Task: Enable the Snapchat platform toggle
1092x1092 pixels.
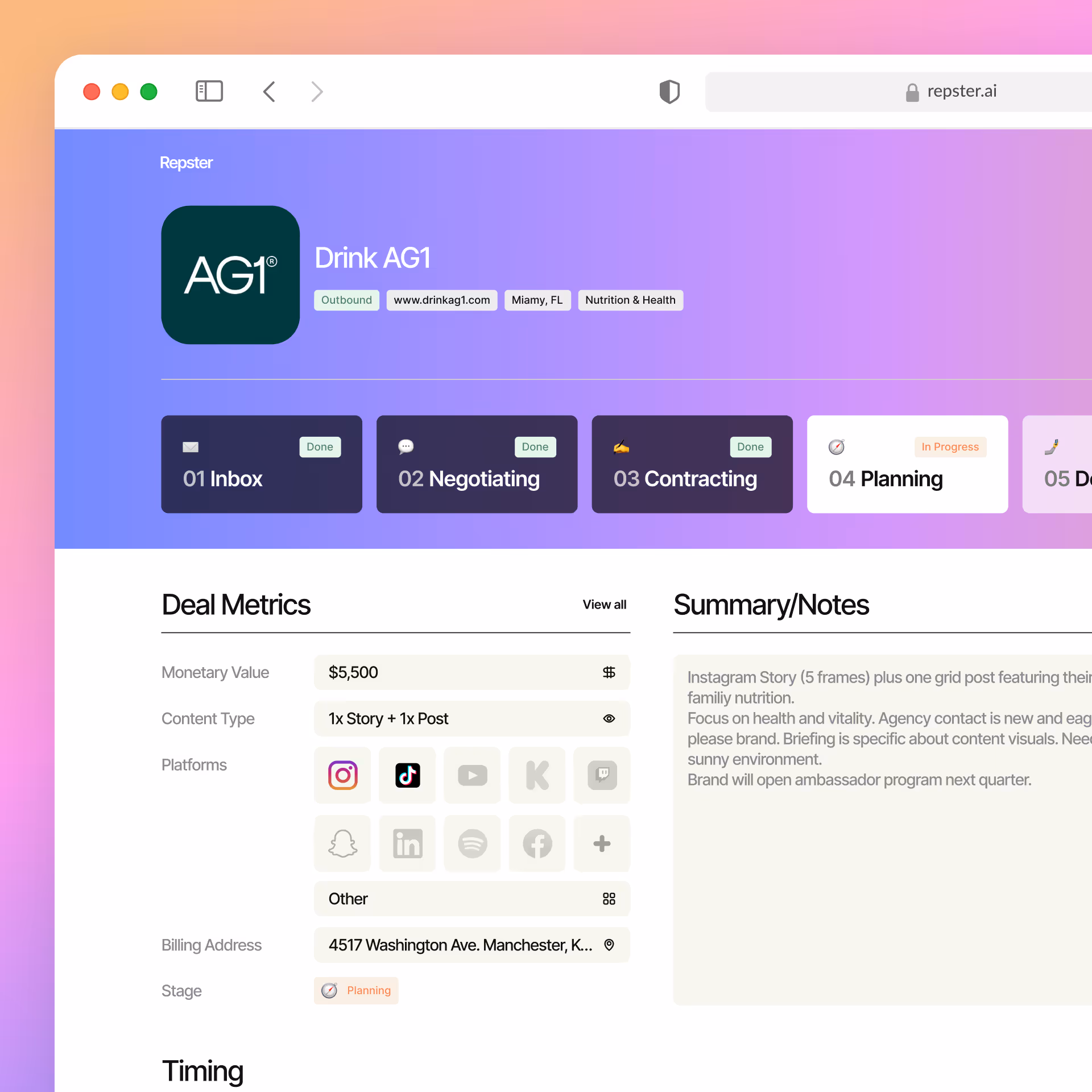Action: [342, 843]
